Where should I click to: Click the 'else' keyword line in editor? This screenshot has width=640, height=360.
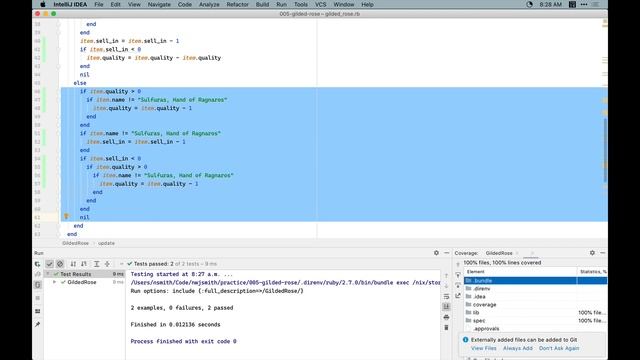click(80, 83)
